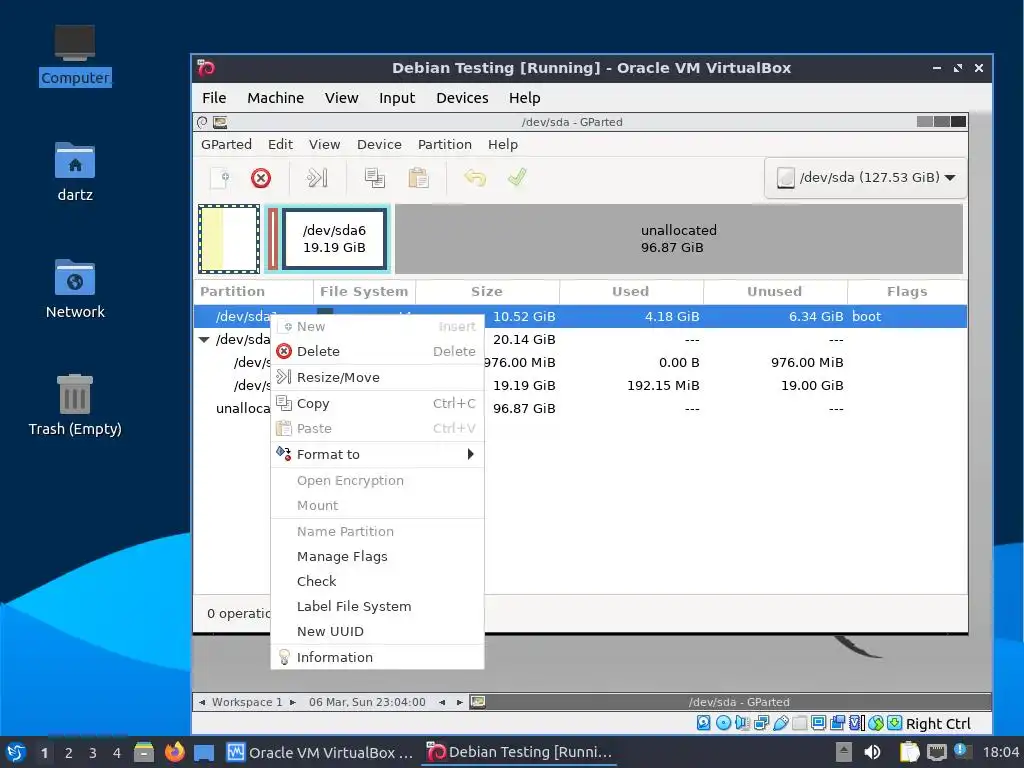
Task: Open the /dev/sda device selector dropdown
Action: click(865, 178)
